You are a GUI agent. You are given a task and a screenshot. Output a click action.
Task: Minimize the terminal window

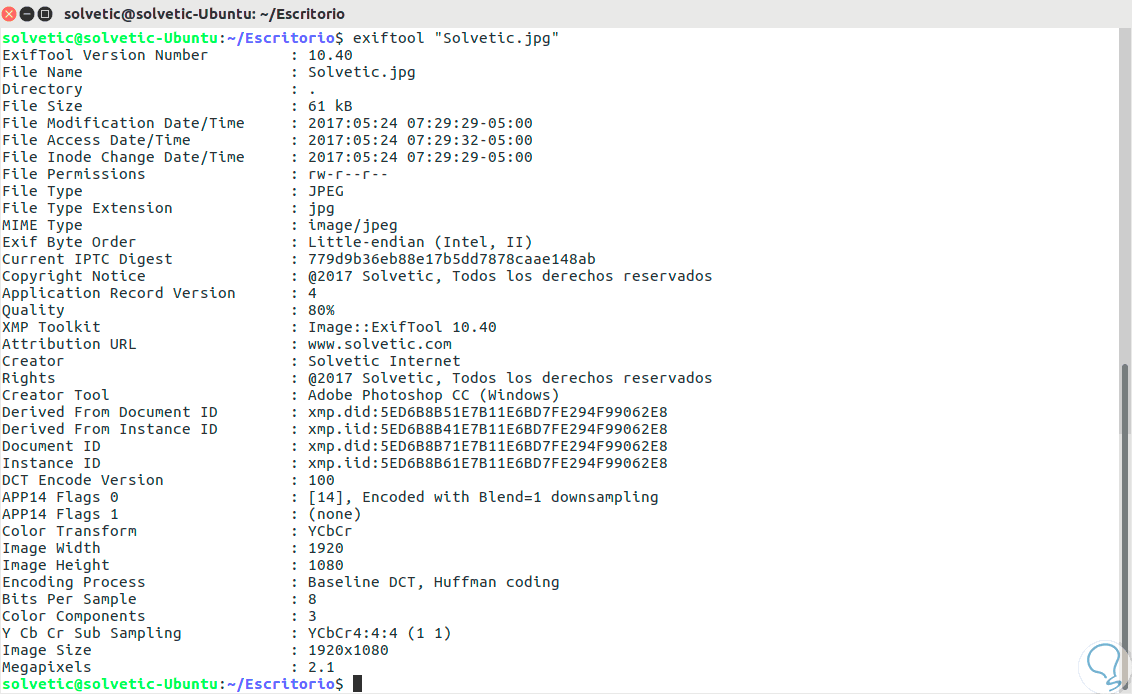point(28,14)
